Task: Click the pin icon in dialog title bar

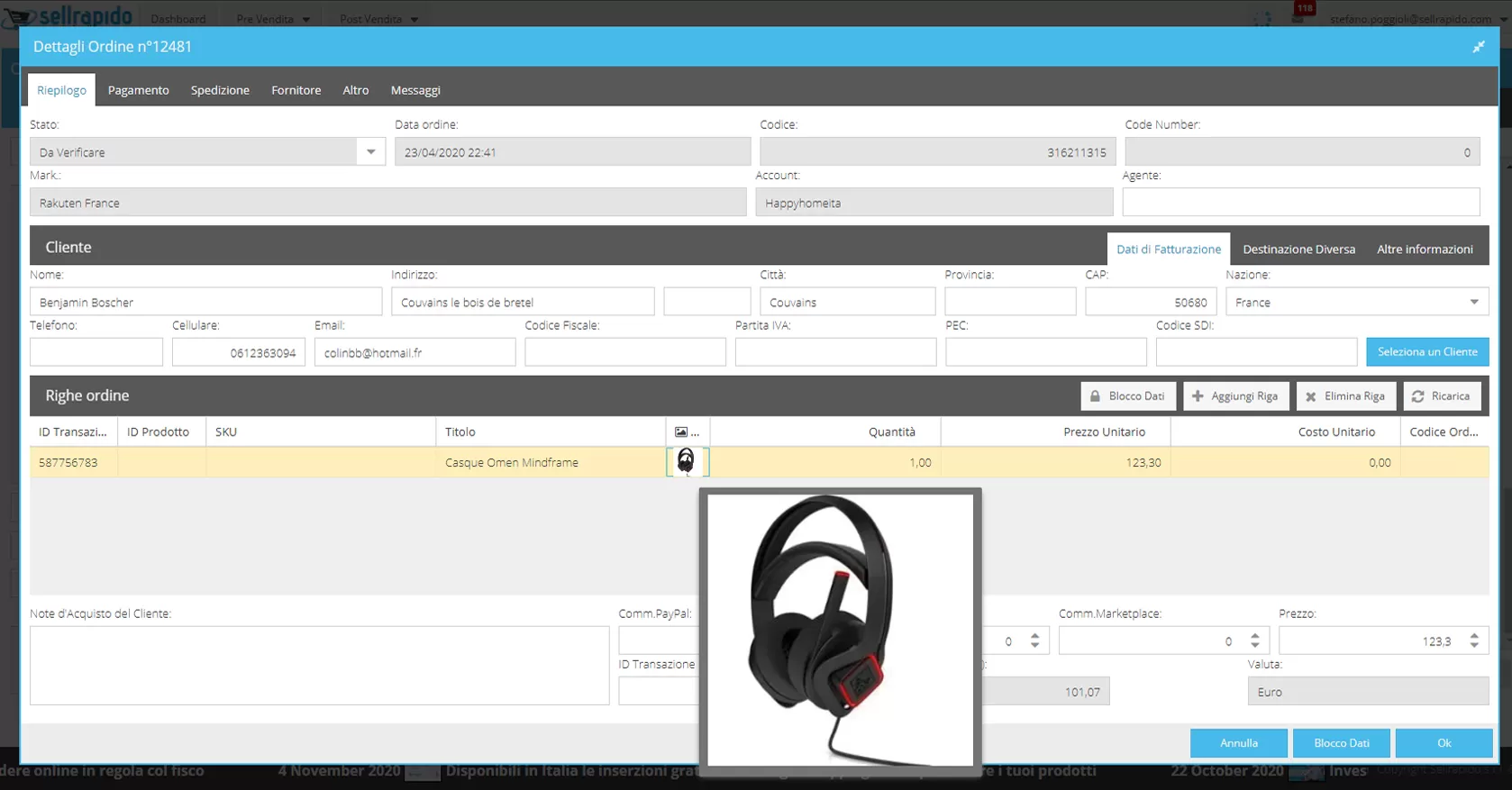Action: pos(1478,47)
